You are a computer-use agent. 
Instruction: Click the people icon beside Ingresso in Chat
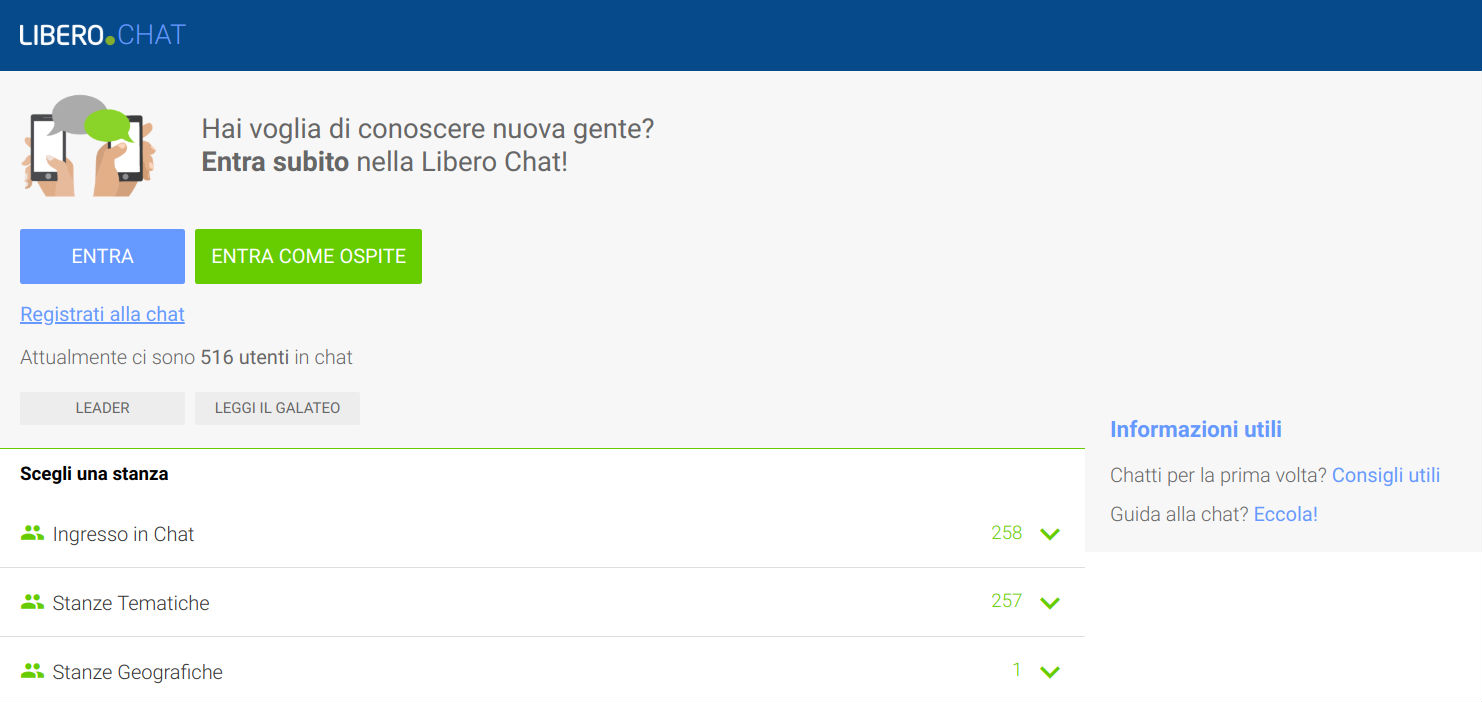point(32,534)
